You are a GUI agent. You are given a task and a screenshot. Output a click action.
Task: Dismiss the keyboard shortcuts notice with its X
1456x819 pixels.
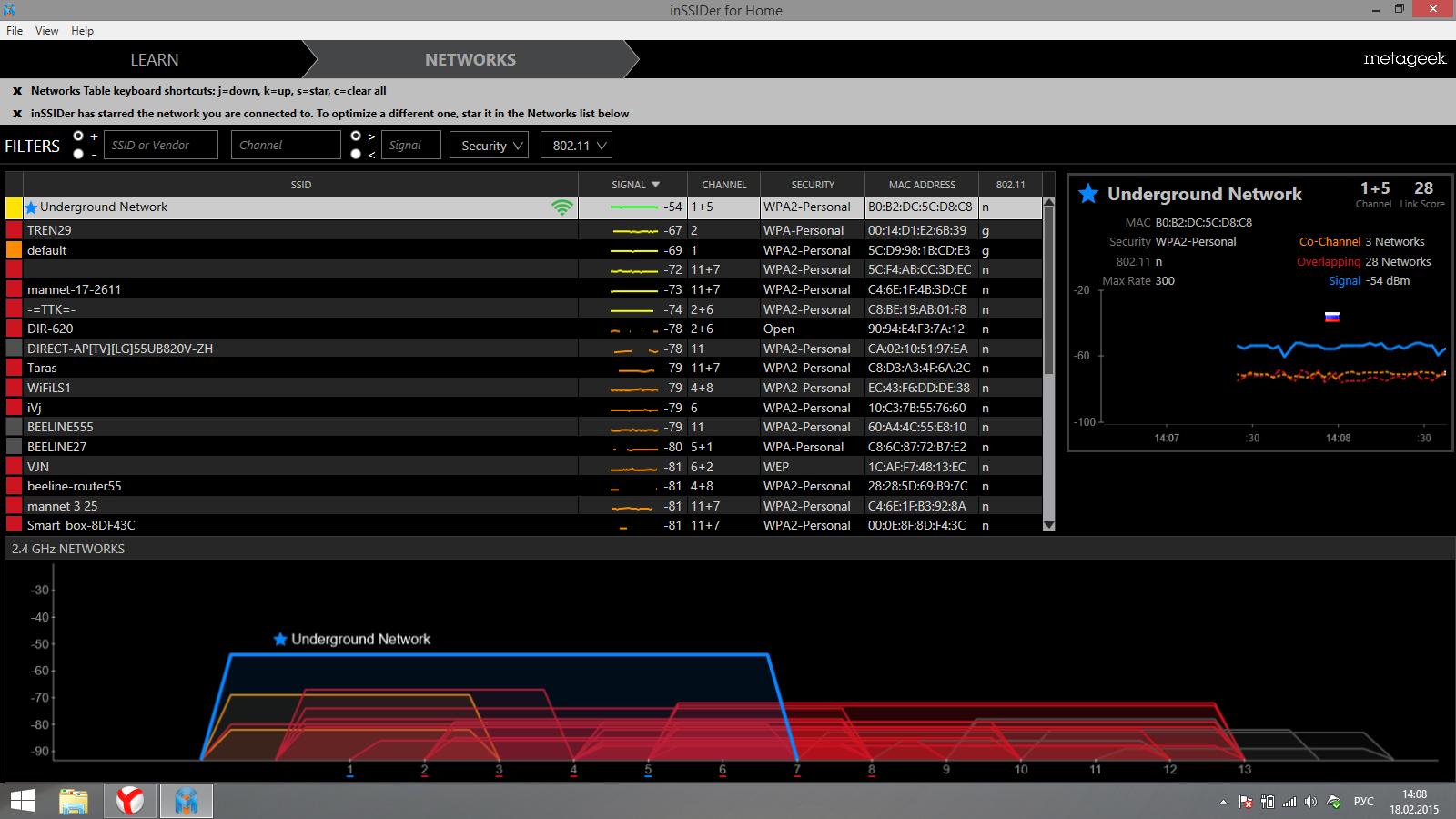16,91
